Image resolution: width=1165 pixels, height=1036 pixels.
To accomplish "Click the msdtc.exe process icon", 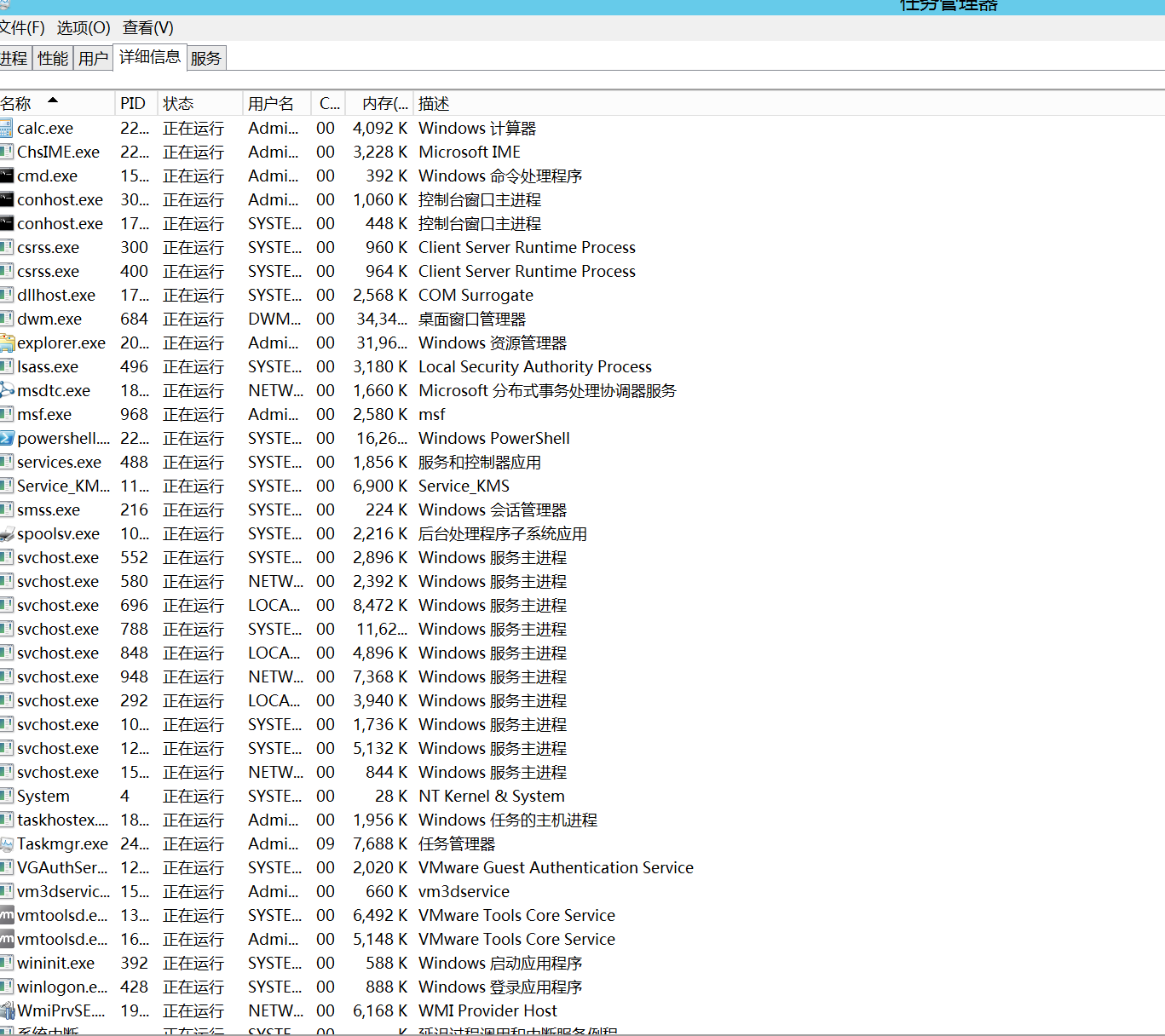I will 7,391.
